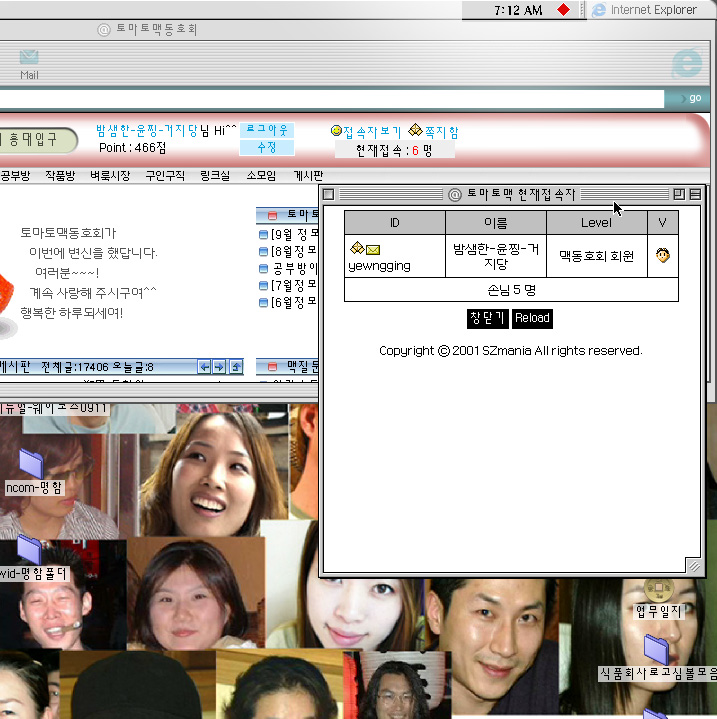
Task: Click the browser address input field
Action: tap(330, 98)
